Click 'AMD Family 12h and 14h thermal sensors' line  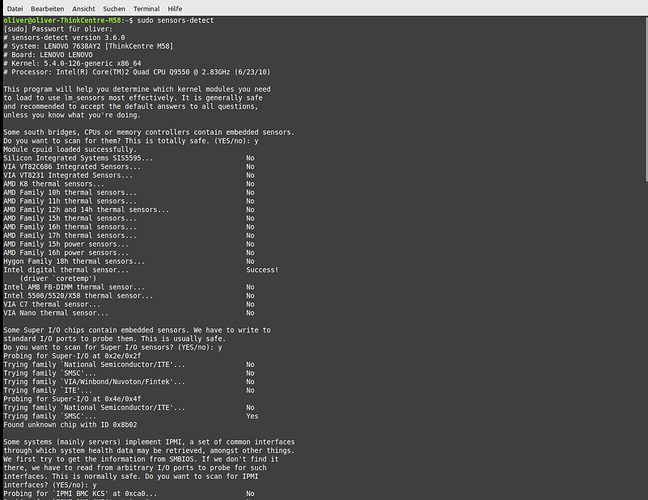(86, 210)
